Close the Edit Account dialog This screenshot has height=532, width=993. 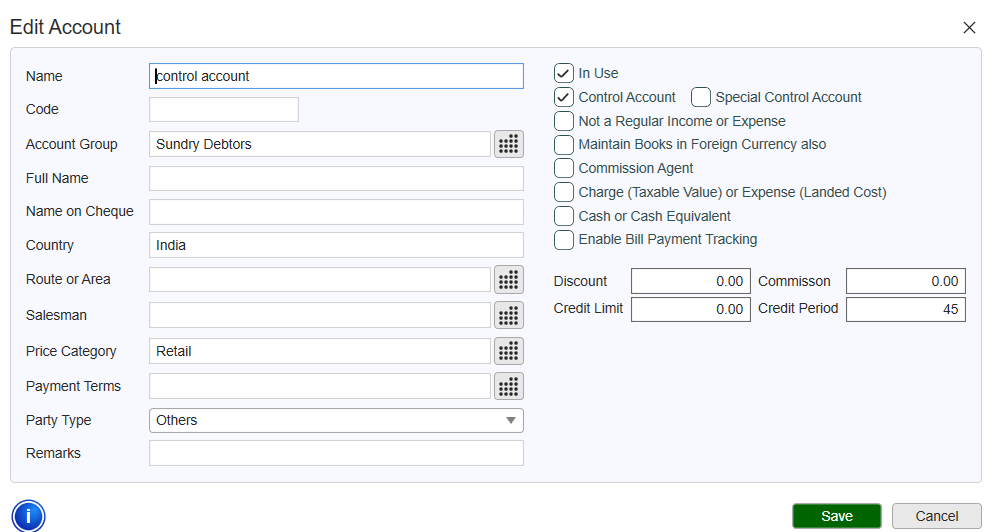click(x=968, y=28)
